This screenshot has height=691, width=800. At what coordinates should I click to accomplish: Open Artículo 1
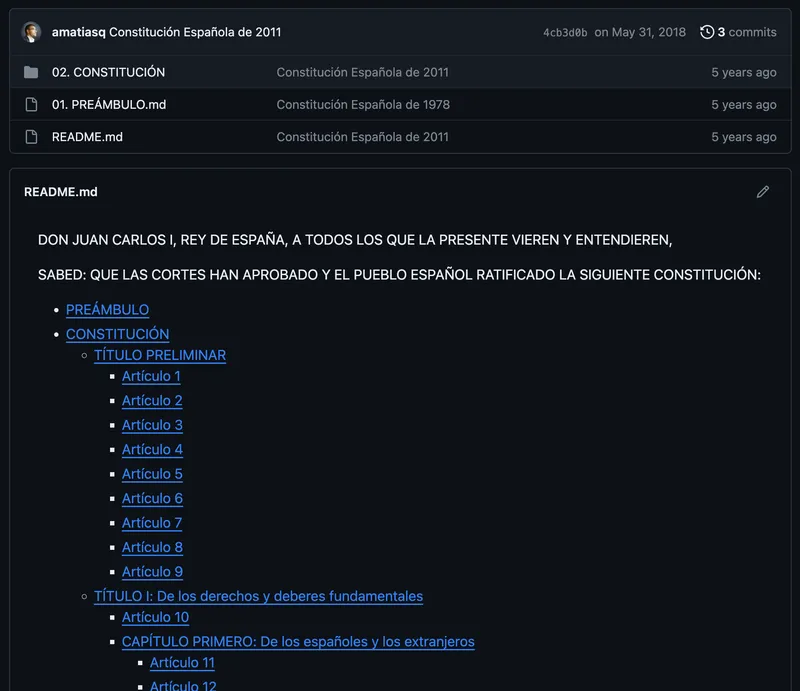click(151, 377)
